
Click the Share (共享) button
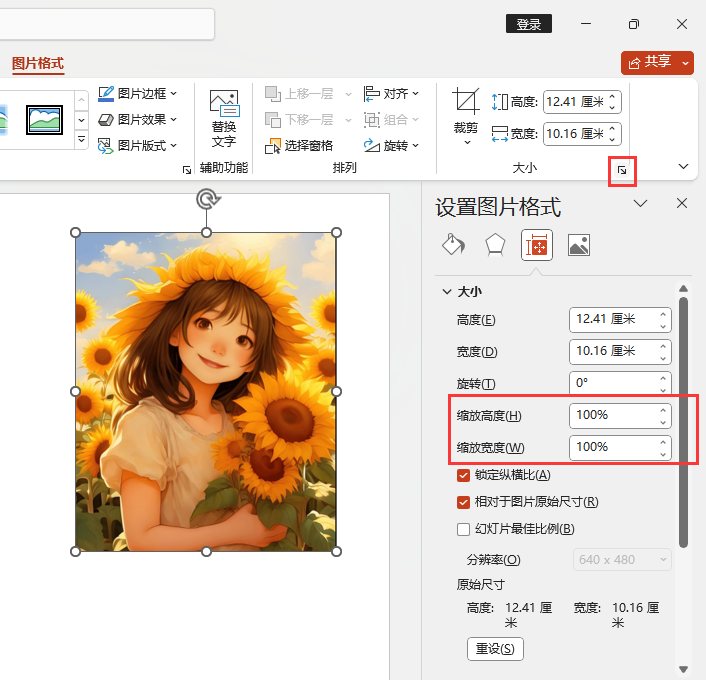click(x=650, y=63)
